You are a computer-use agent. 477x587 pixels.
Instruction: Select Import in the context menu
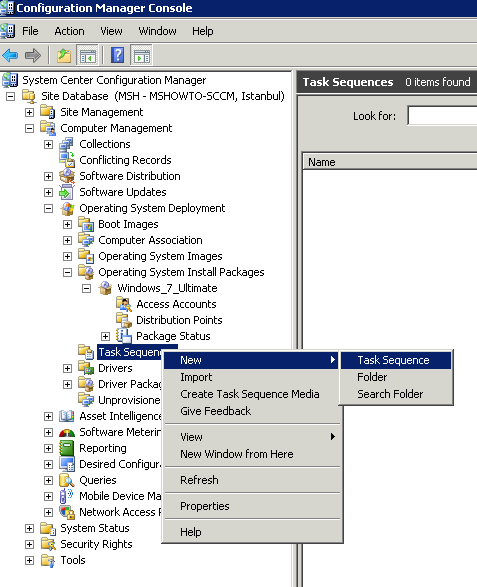click(x=252, y=377)
